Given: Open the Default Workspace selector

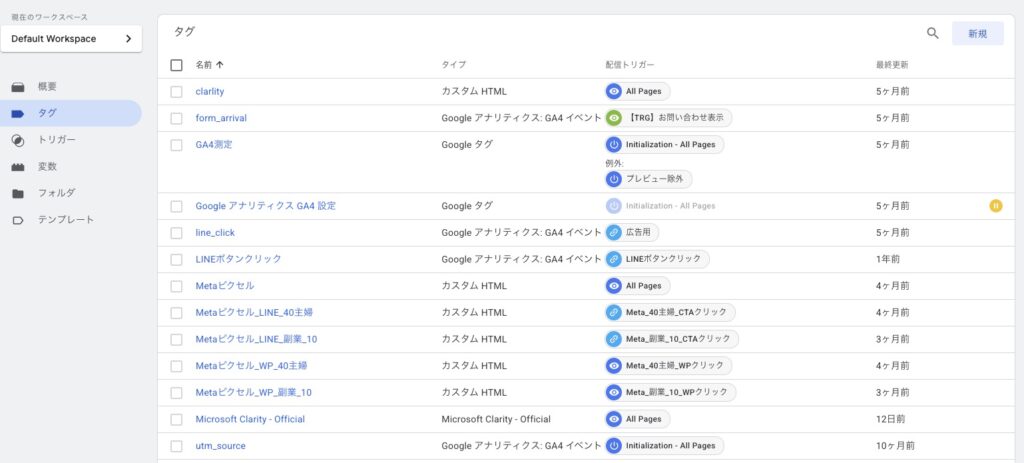Looking at the screenshot, I should click(71, 39).
